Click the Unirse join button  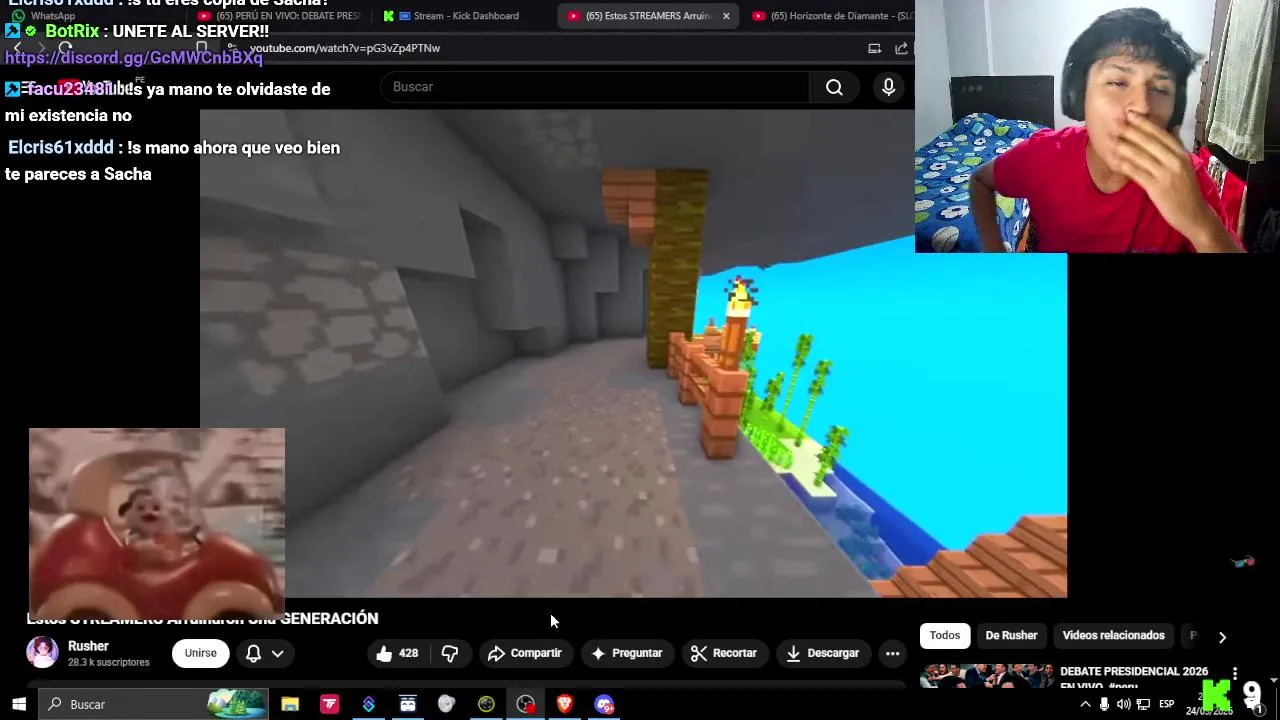(x=200, y=653)
